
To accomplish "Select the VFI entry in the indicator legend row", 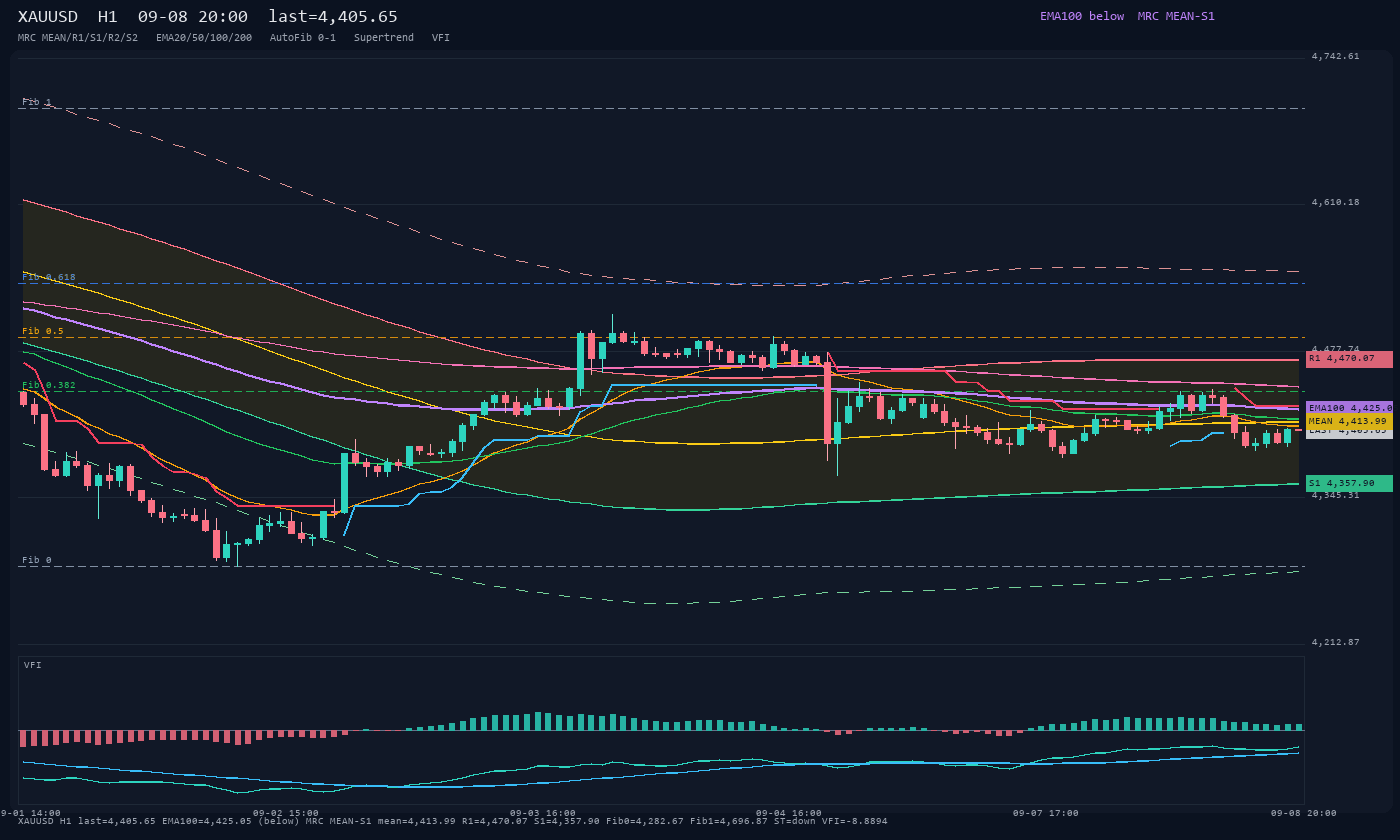I will tap(441, 37).
